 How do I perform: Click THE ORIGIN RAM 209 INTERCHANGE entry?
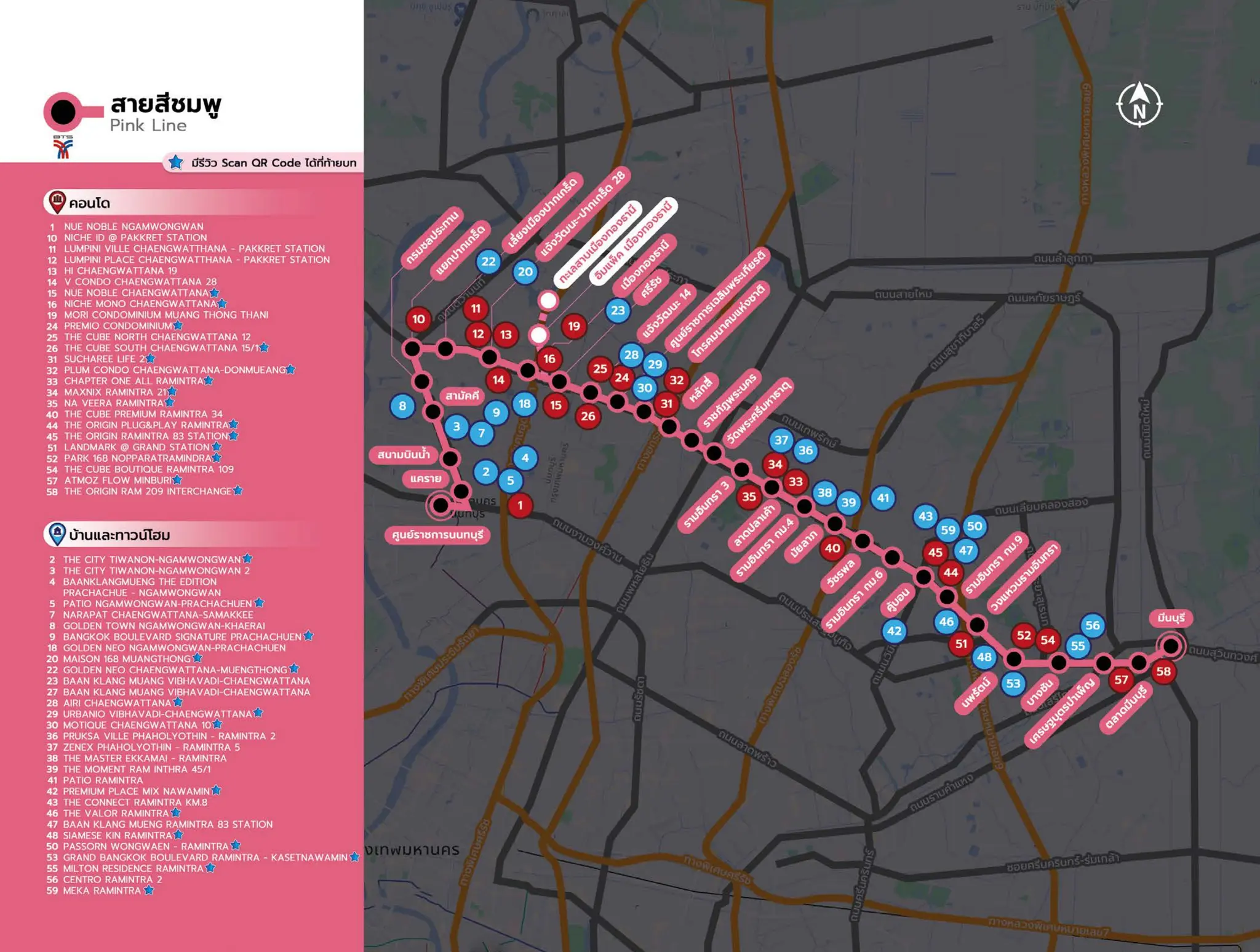click(148, 491)
